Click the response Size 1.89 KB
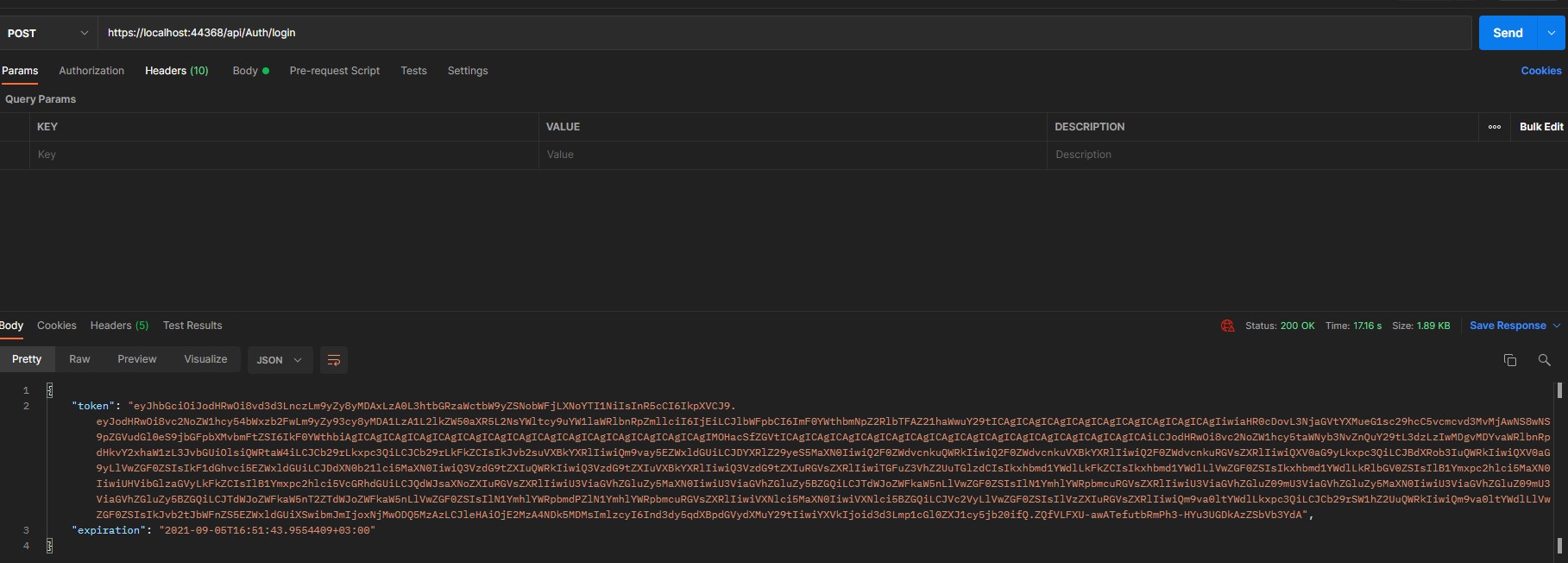Screen dimensions: 1568x563 point(1420,326)
